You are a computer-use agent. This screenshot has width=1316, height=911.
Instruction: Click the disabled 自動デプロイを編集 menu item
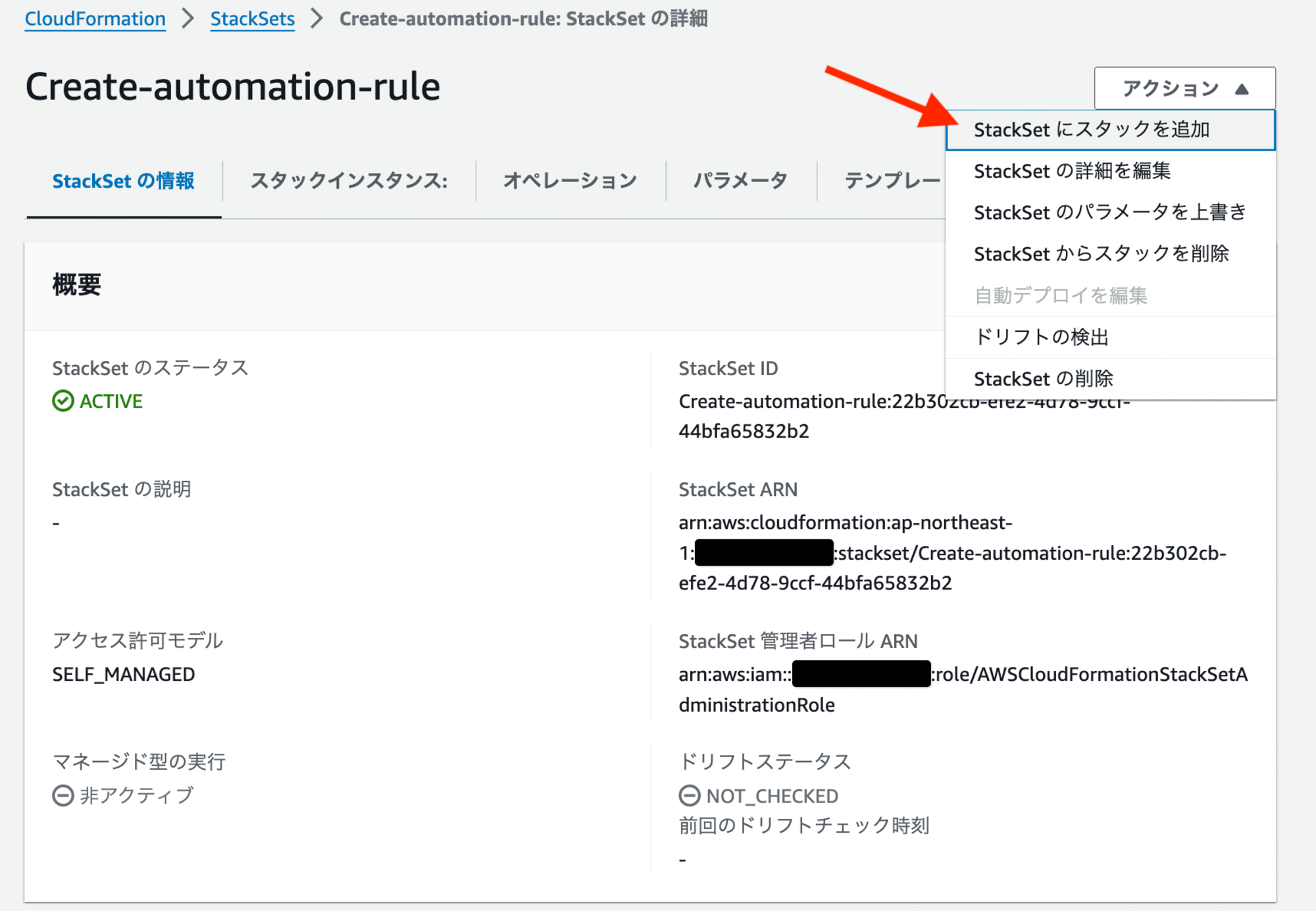(1110, 295)
